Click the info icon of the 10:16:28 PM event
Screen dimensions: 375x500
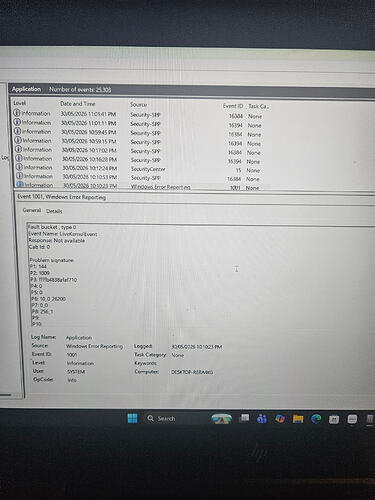pyautogui.click(x=19, y=158)
